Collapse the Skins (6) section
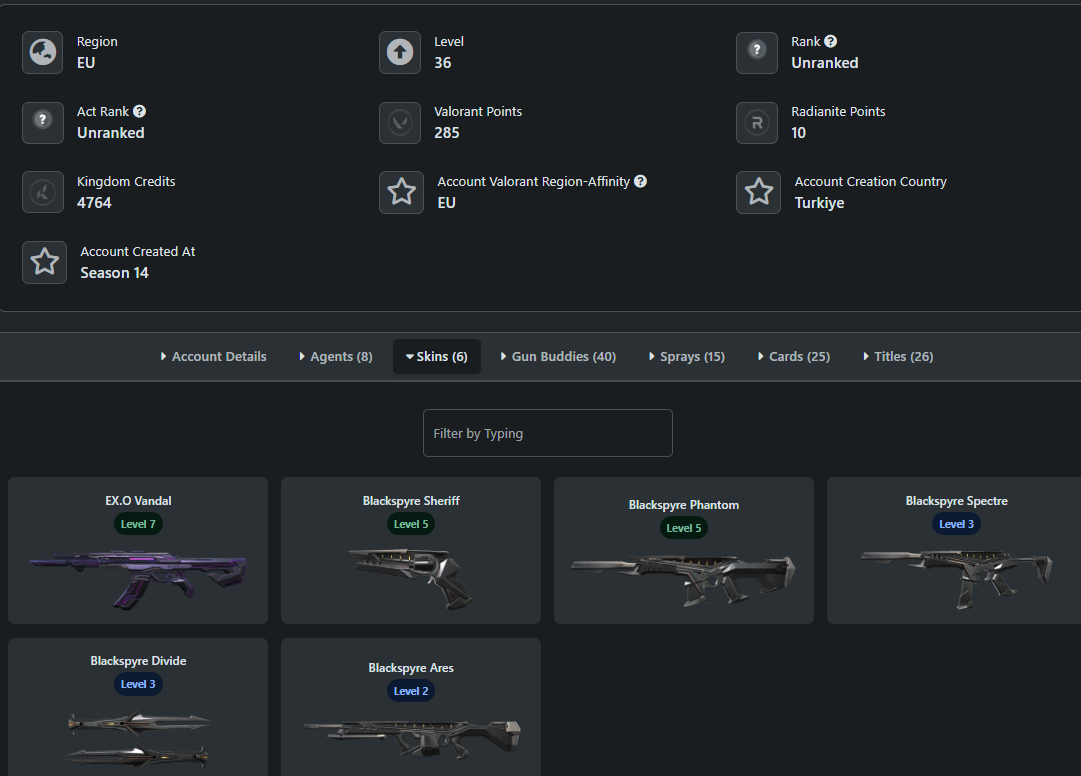 436,356
